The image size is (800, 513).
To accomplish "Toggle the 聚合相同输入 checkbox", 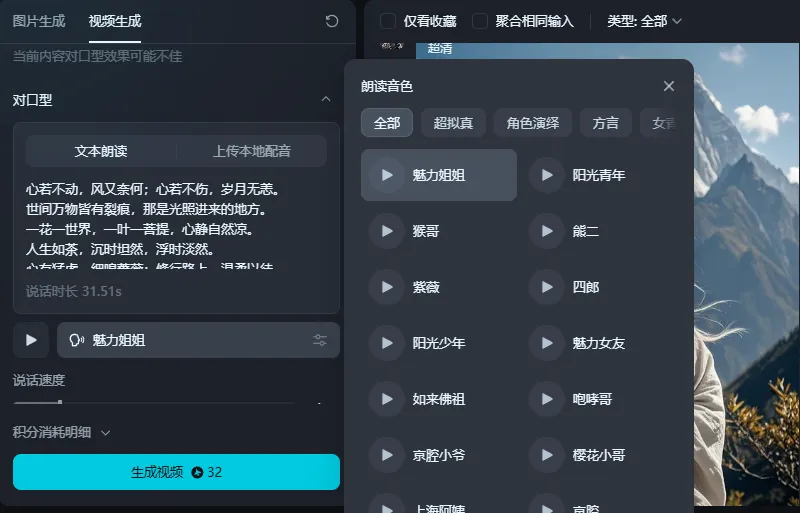I will 480,21.
